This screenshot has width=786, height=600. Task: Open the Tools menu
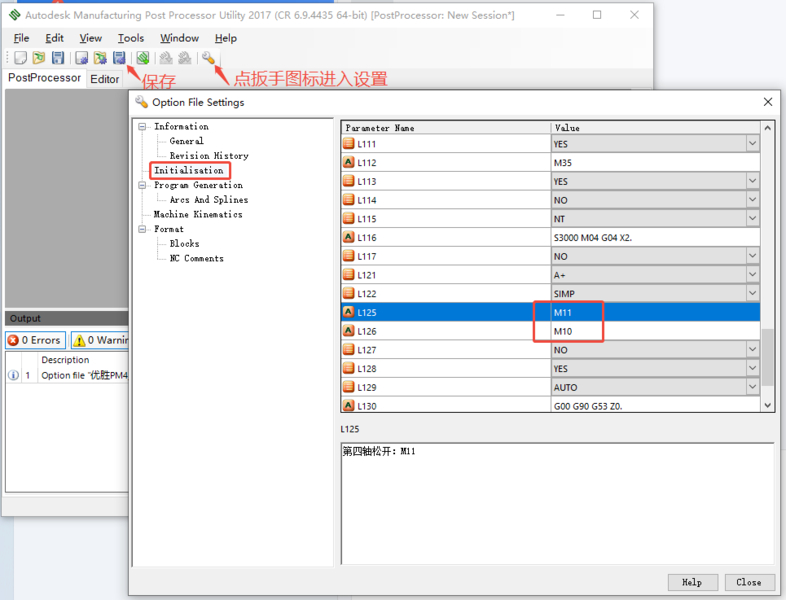131,38
